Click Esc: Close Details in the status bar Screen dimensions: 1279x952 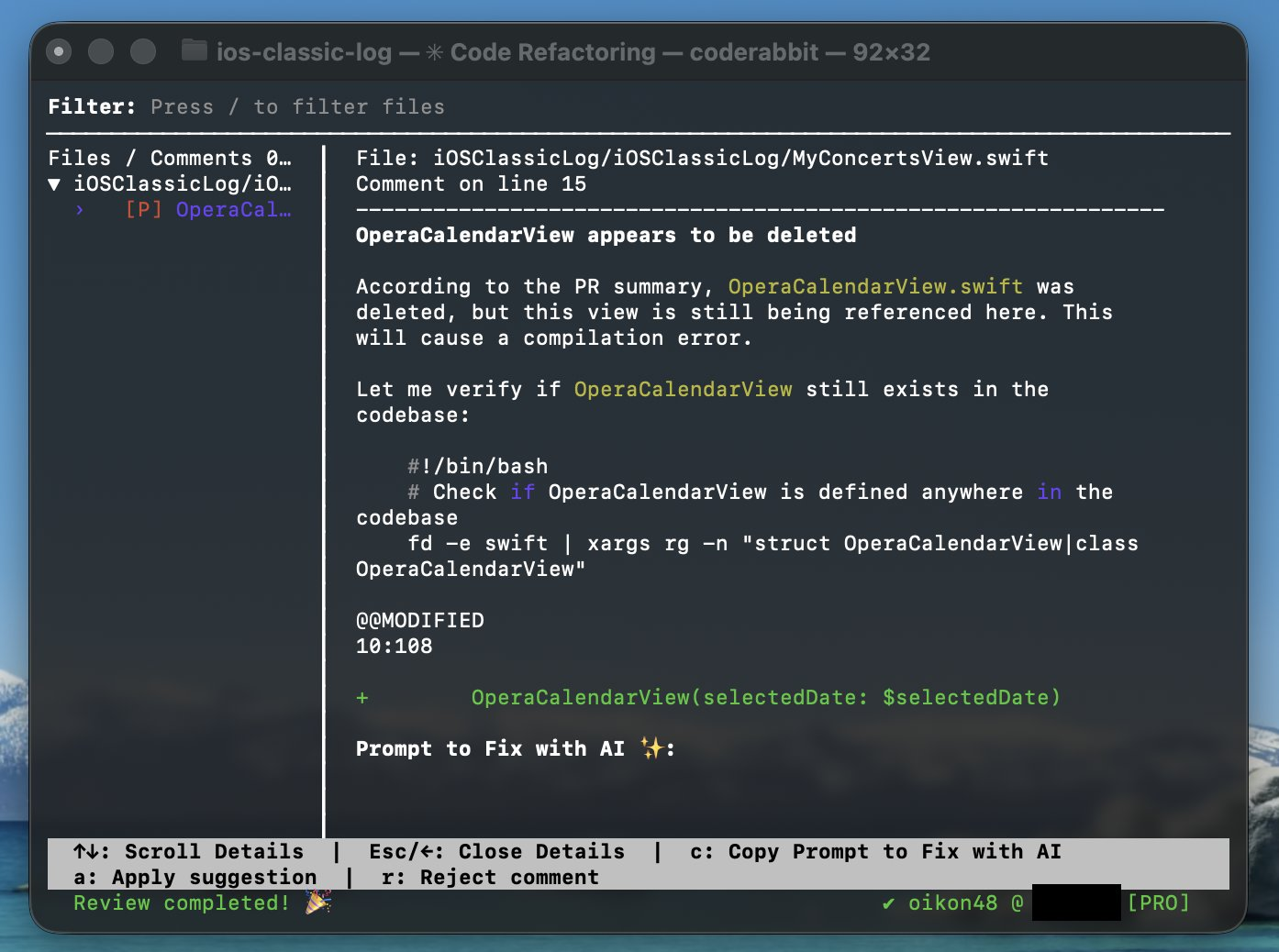point(496,851)
